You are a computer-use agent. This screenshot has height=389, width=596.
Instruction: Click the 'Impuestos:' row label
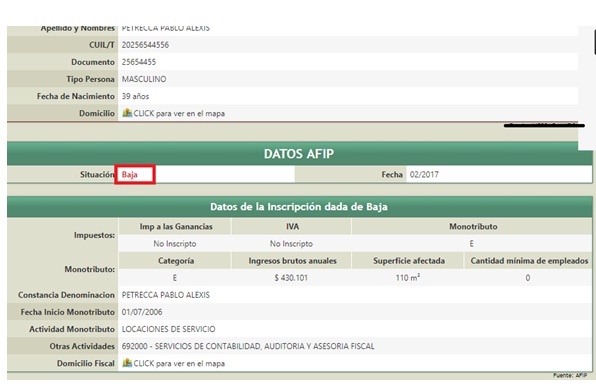coord(94,235)
